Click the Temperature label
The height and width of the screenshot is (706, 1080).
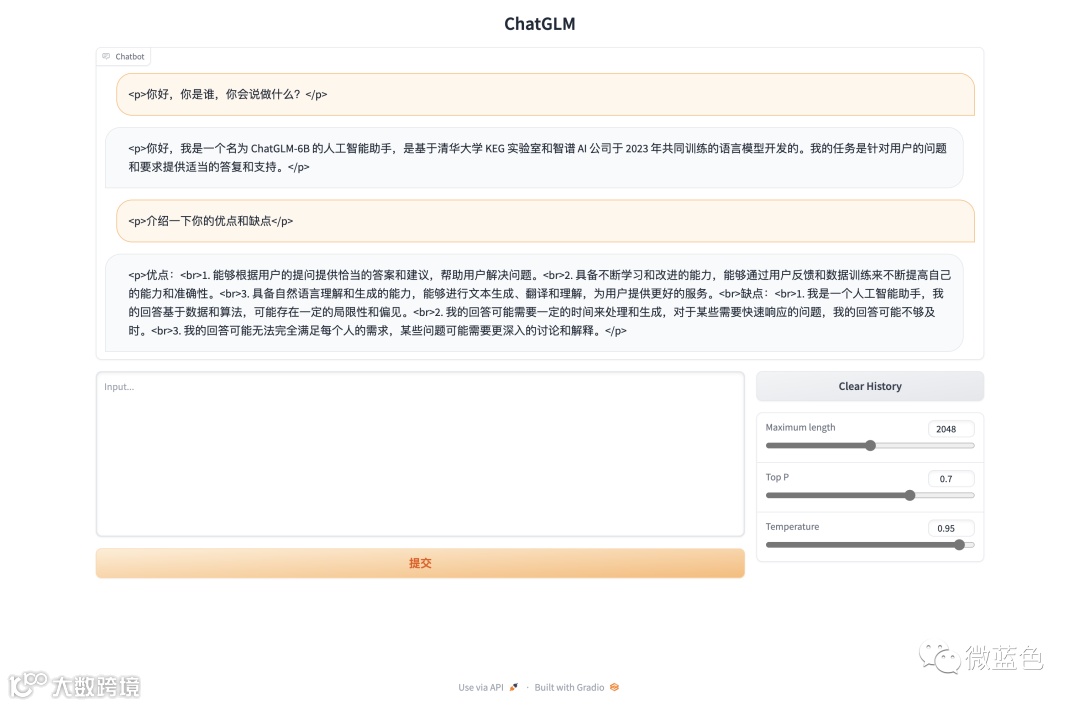pyautogui.click(x=792, y=526)
